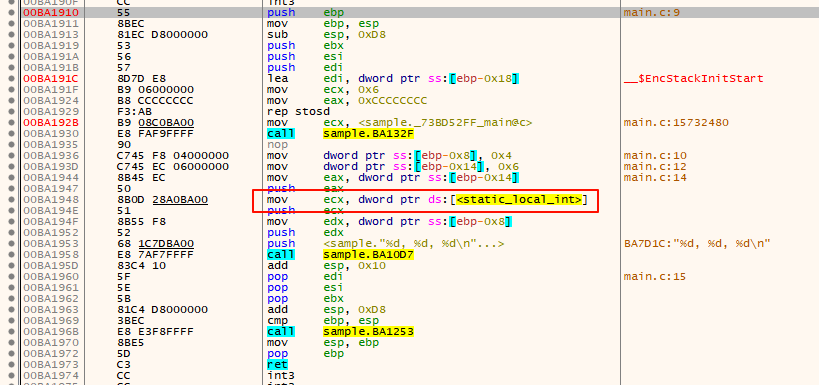Click the 'call sample.BA1253' instruction
The width and height of the screenshot is (819, 385).
pos(341,331)
